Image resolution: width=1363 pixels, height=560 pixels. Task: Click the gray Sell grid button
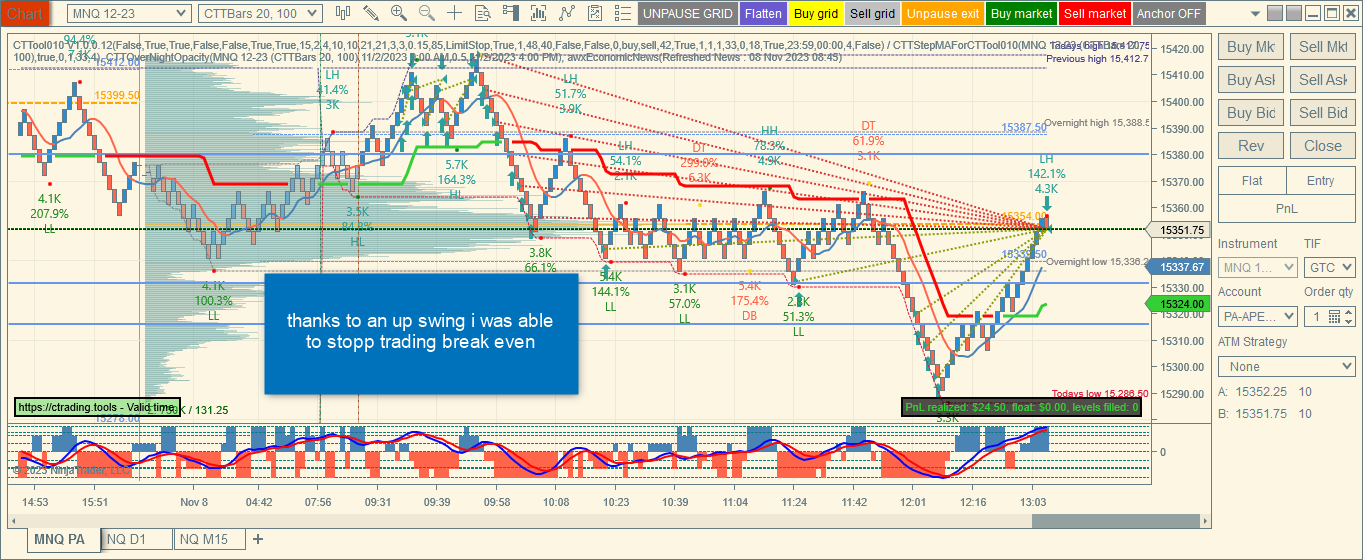pyautogui.click(x=872, y=14)
